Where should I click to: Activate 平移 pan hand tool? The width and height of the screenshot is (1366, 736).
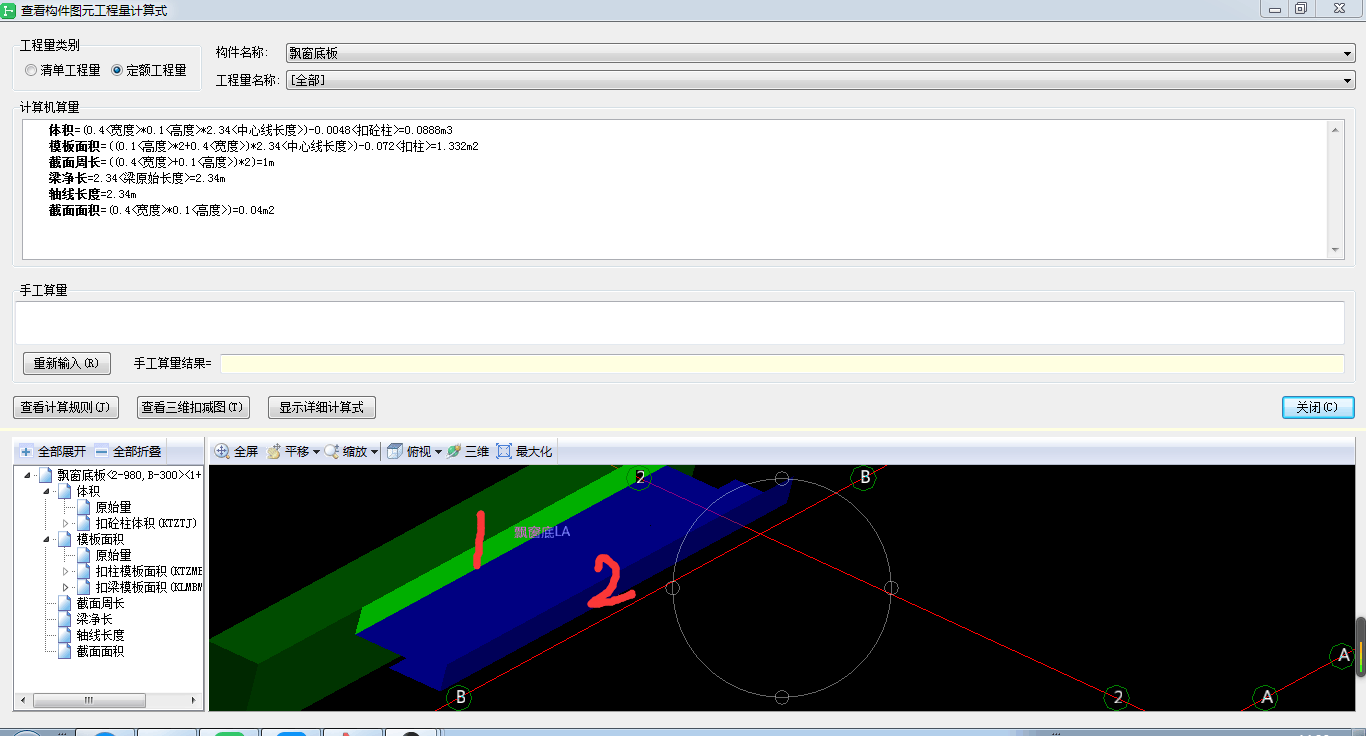[274, 452]
